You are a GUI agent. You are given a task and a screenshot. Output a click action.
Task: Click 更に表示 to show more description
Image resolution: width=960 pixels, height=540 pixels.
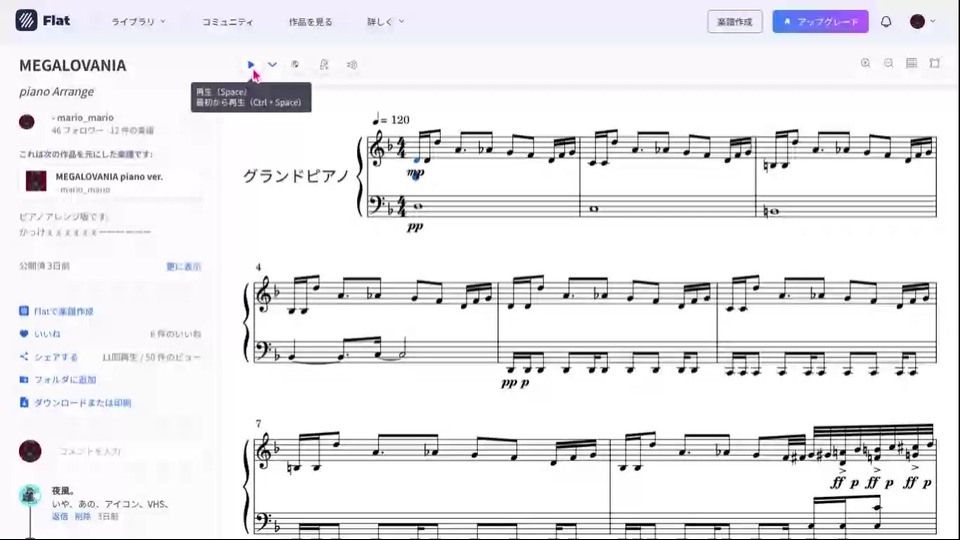point(184,266)
